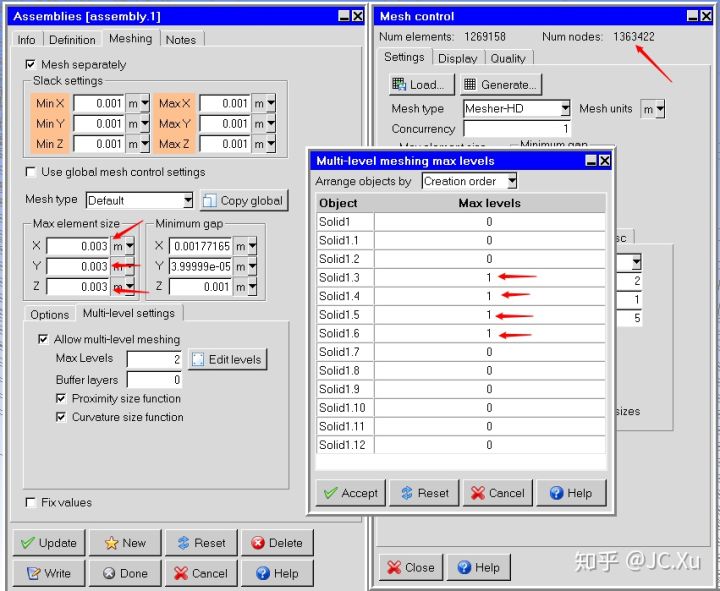Image resolution: width=720 pixels, height=591 pixels.
Task: Open Arrange objects by Creation order dropdown
Action: pos(512,181)
